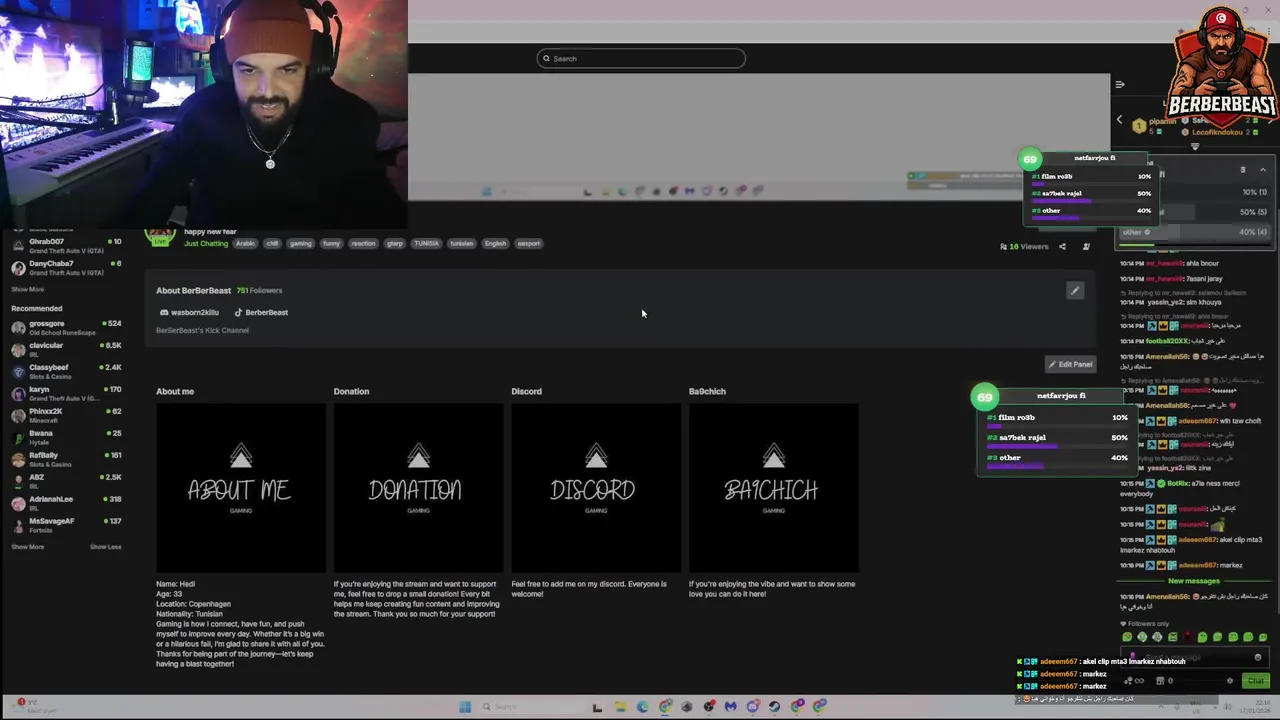This screenshot has height=720, width=1280.
Task: Click the Kick site Search field
Action: click(x=641, y=58)
